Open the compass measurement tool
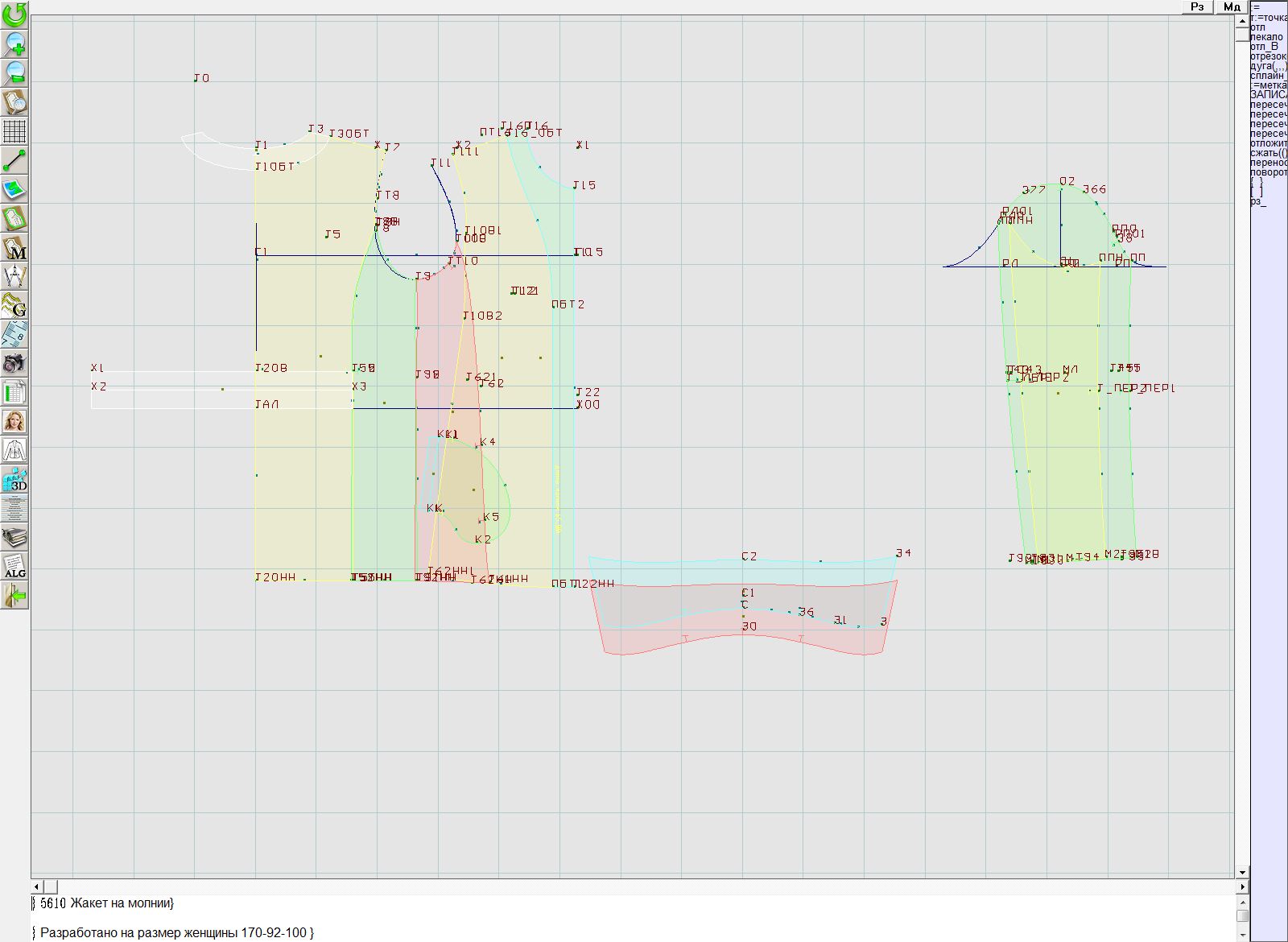 point(14,276)
